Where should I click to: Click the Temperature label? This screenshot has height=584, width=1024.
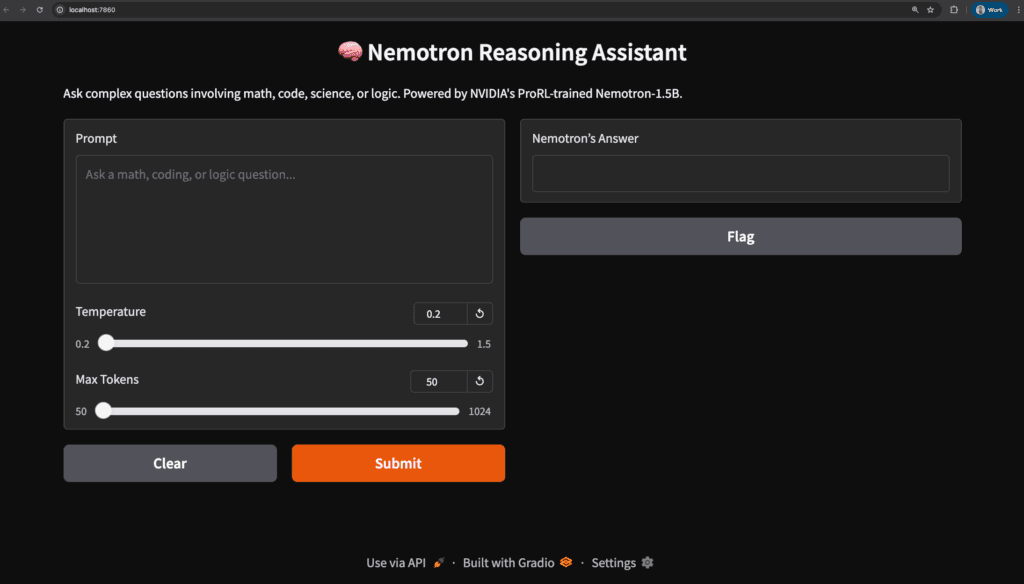(x=110, y=312)
